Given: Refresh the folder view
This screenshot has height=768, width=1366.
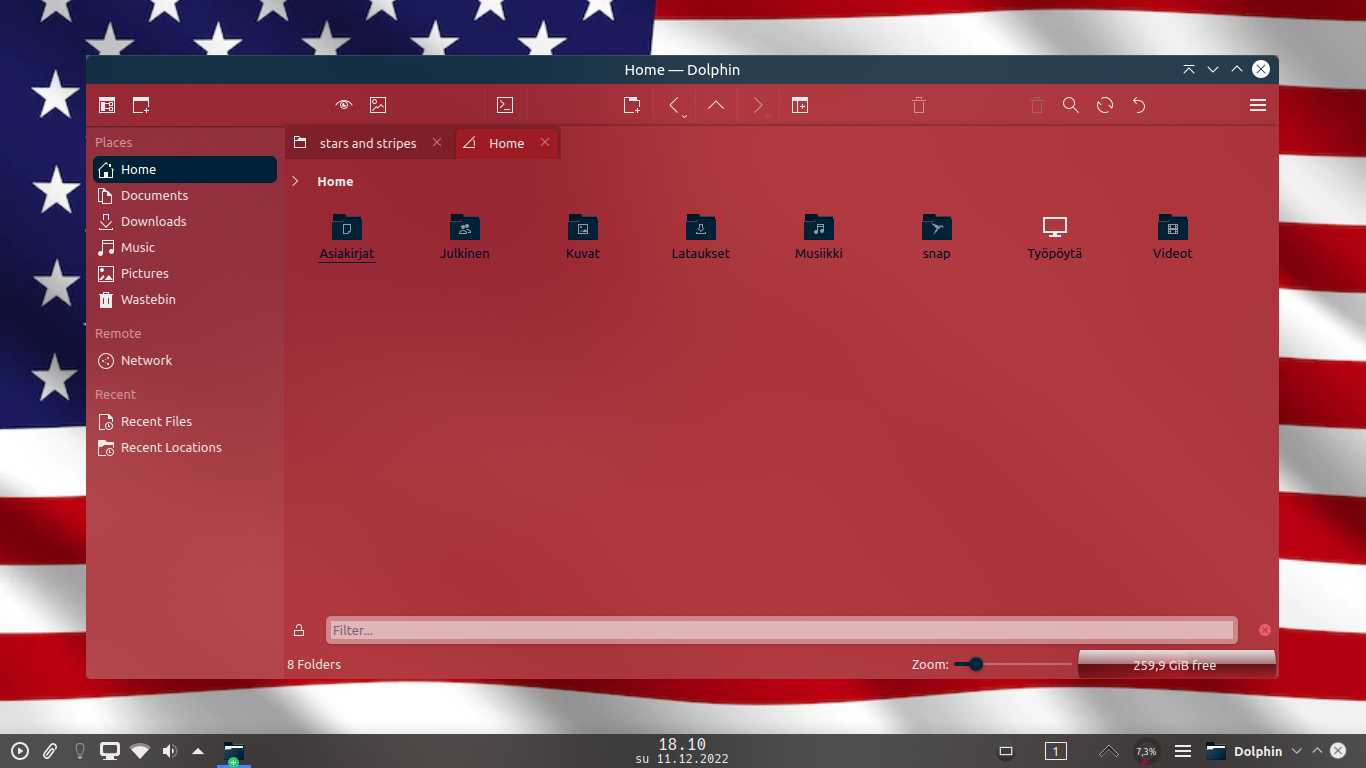Looking at the screenshot, I should tap(1105, 105).
